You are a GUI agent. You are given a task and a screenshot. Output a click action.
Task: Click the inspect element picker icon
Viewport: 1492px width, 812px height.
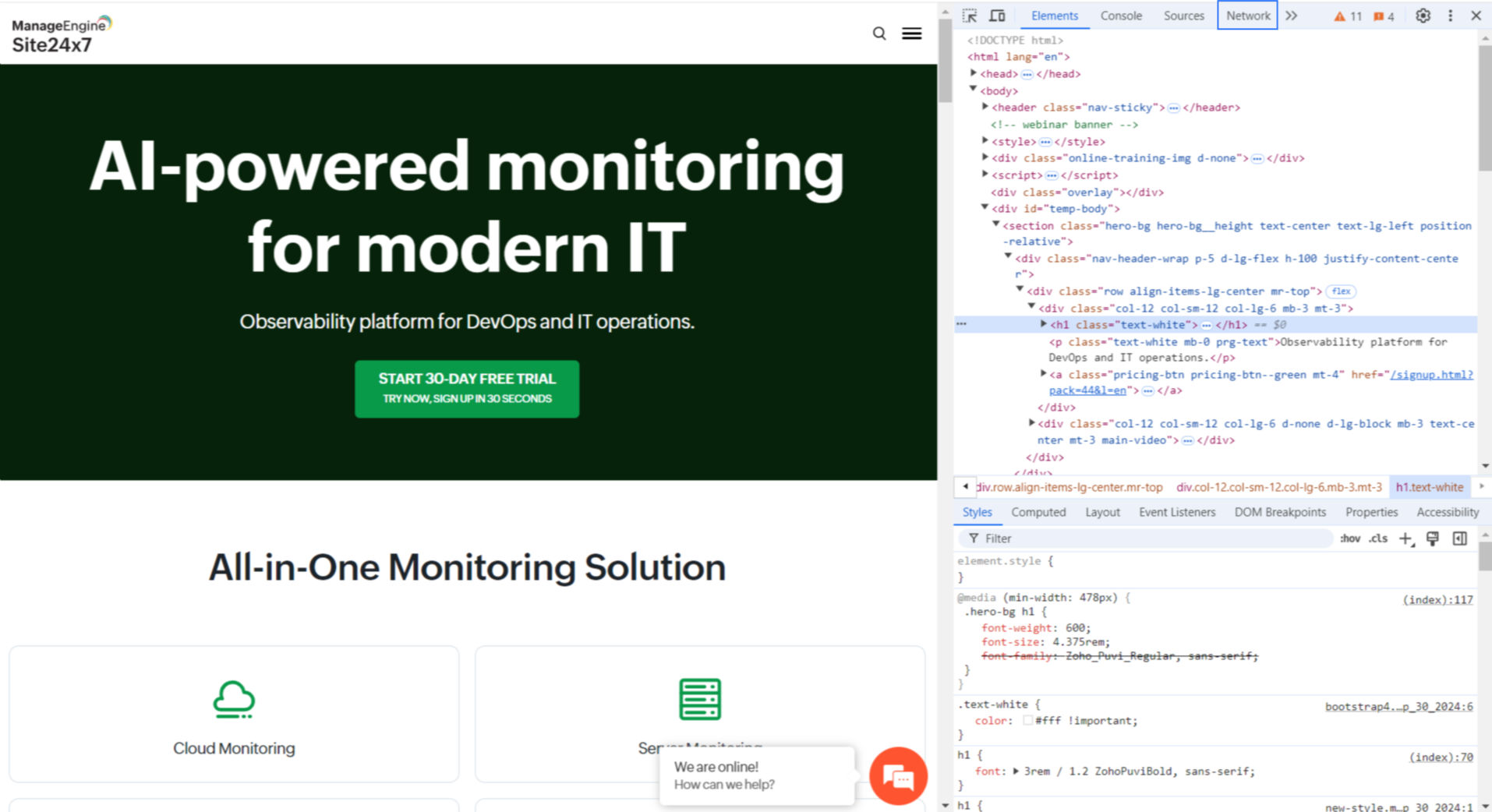(x=969, y=16)
